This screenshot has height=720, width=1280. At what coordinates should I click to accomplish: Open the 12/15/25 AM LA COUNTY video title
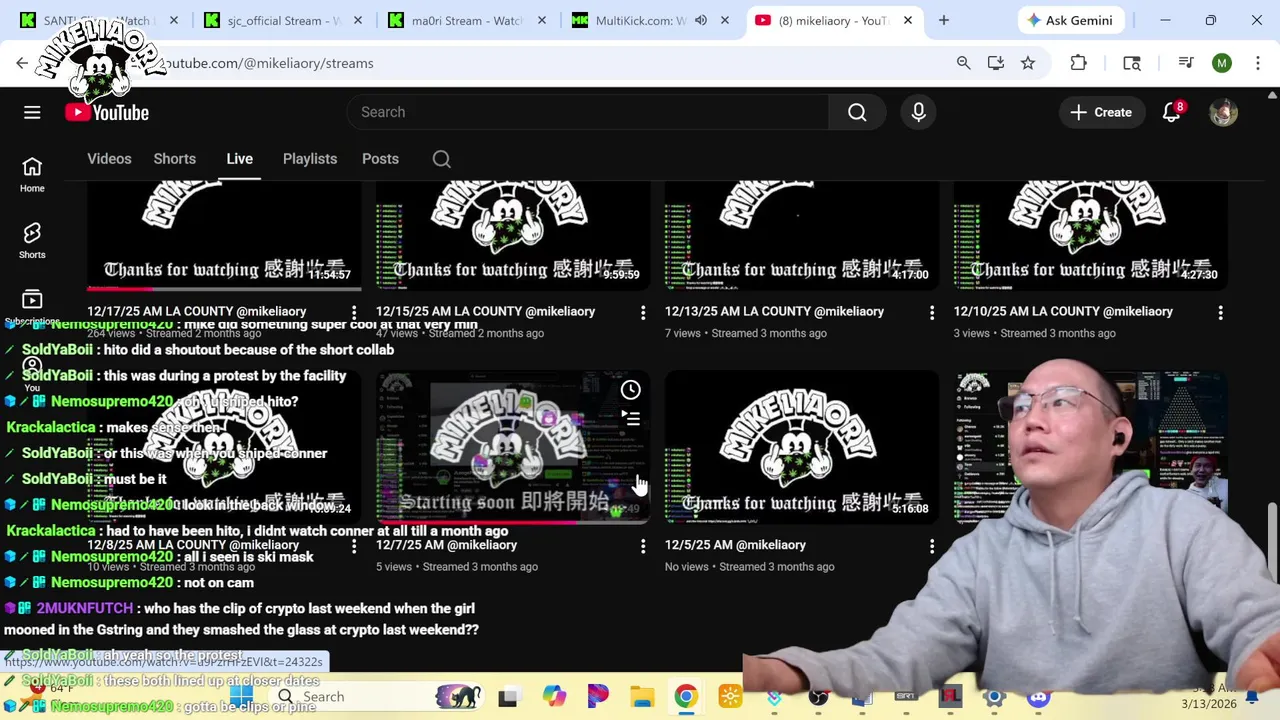pyautogui.click(x=485, y=311)
